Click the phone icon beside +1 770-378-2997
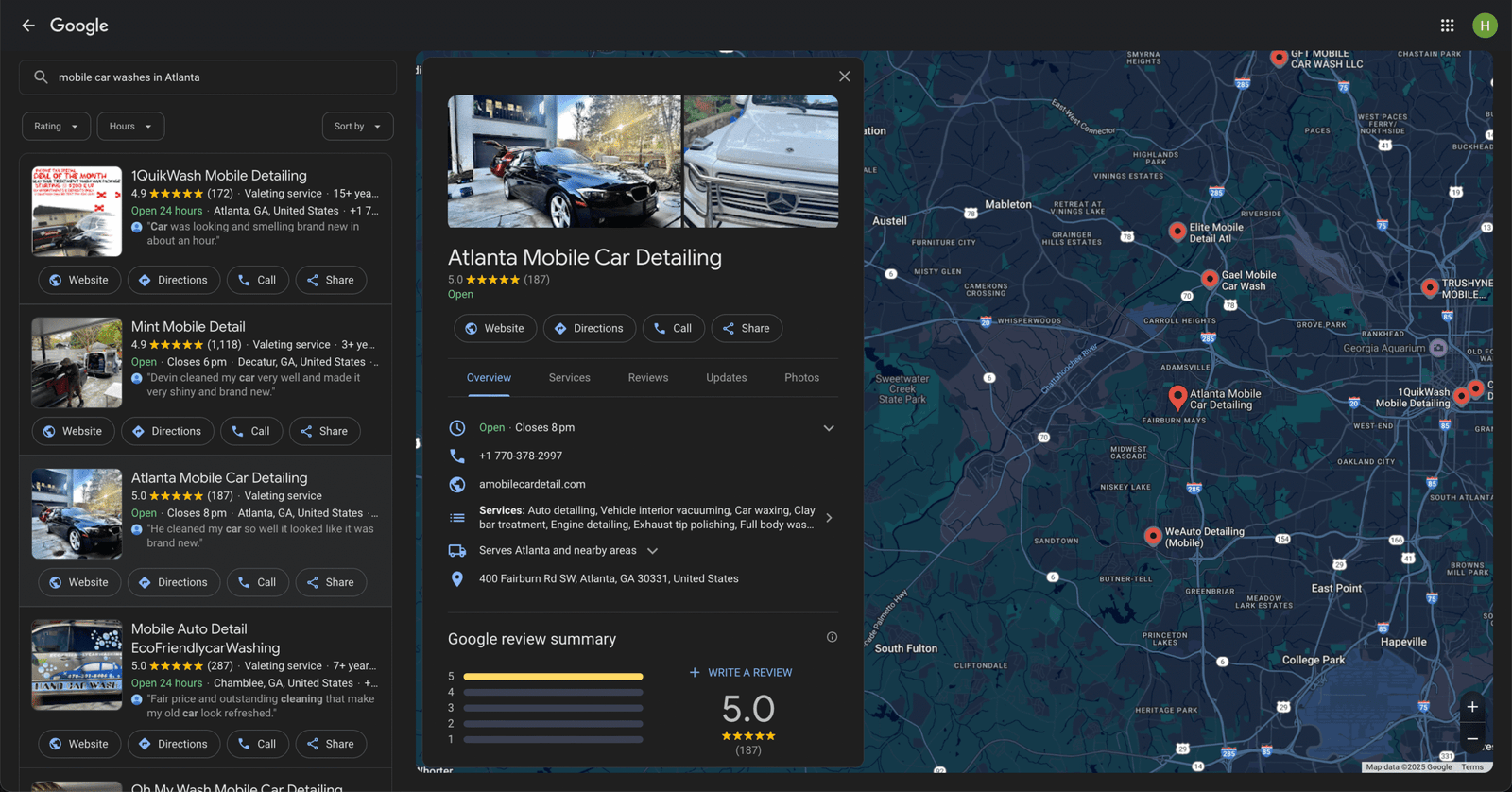The height and width of the screenshot is (792, 1512). tap(457, 456)
